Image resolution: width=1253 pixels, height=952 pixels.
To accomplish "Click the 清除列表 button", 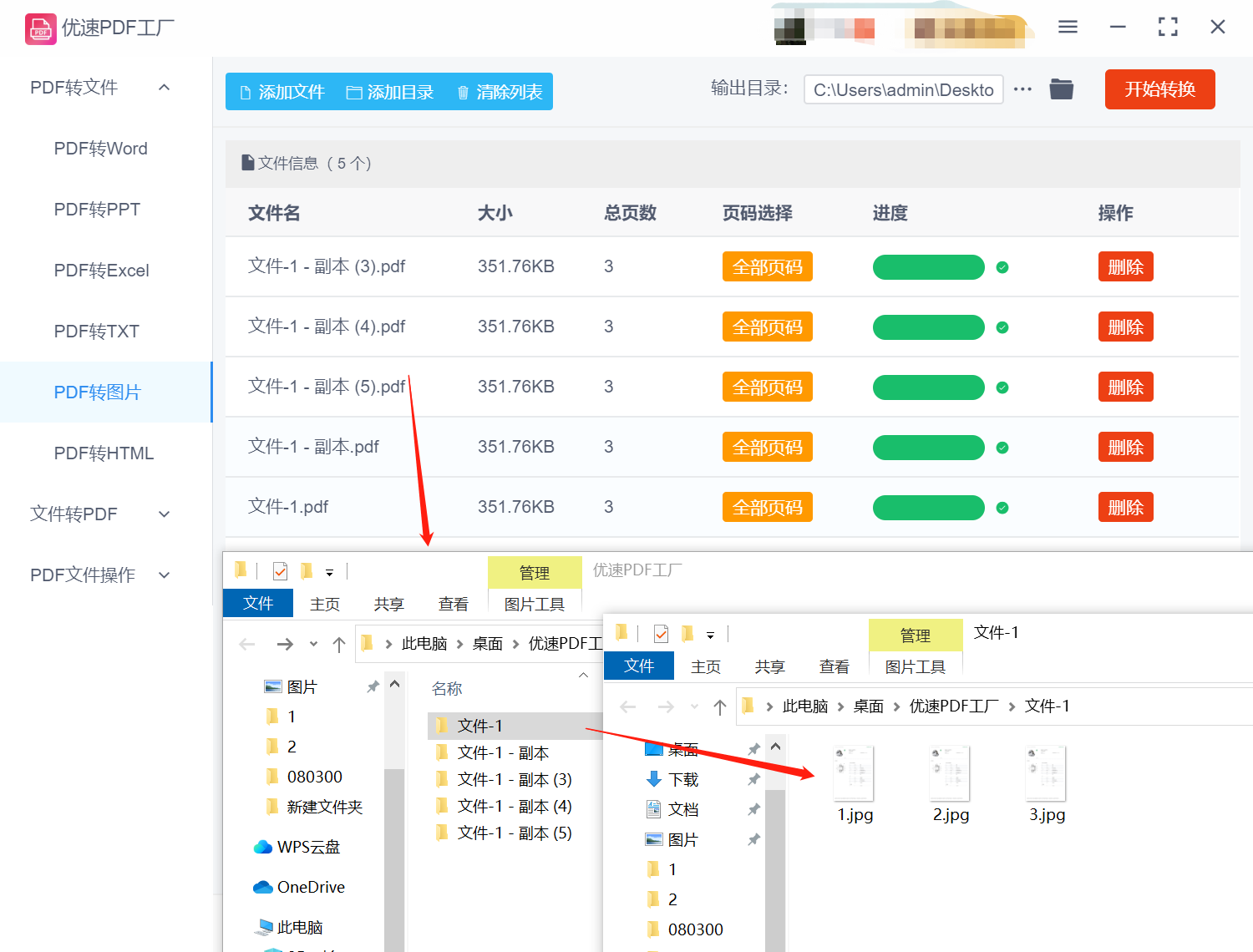I will tap(500, 92).
